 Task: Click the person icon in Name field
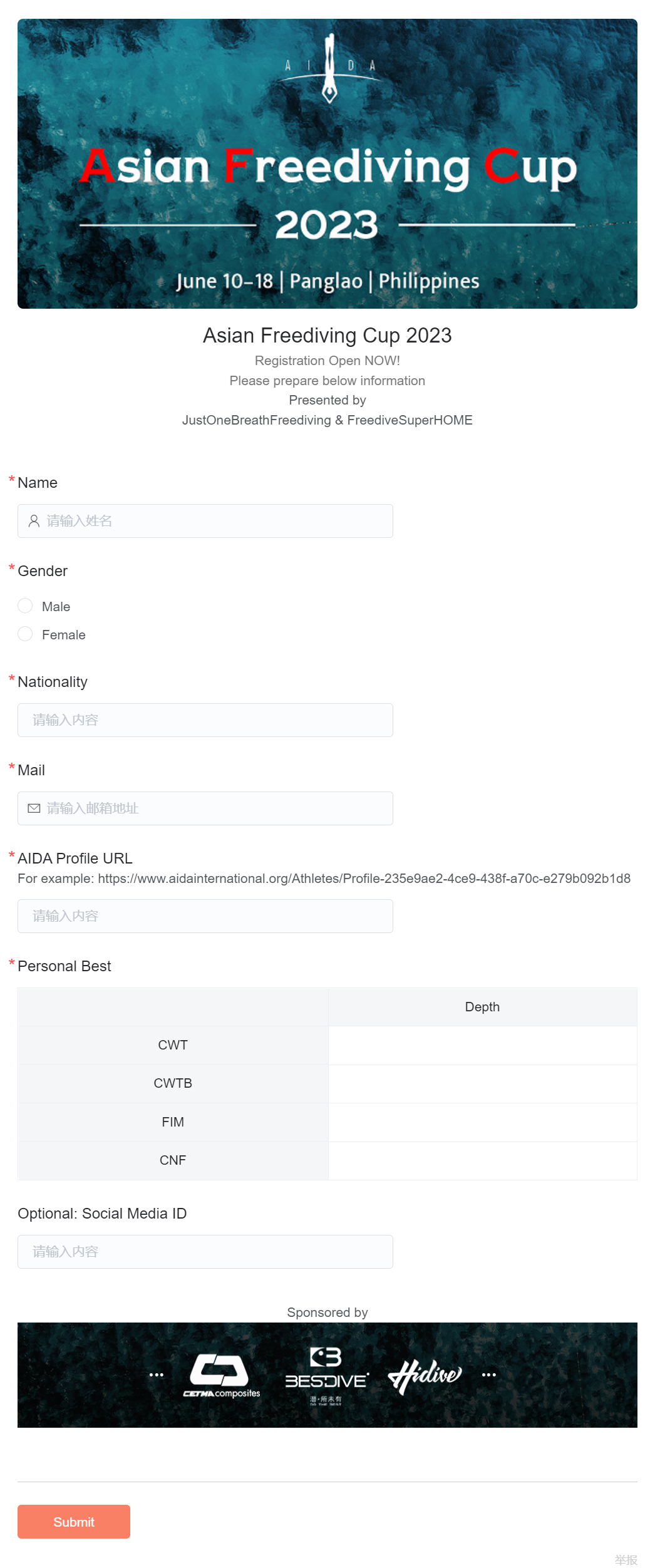(x=34, y=521)
